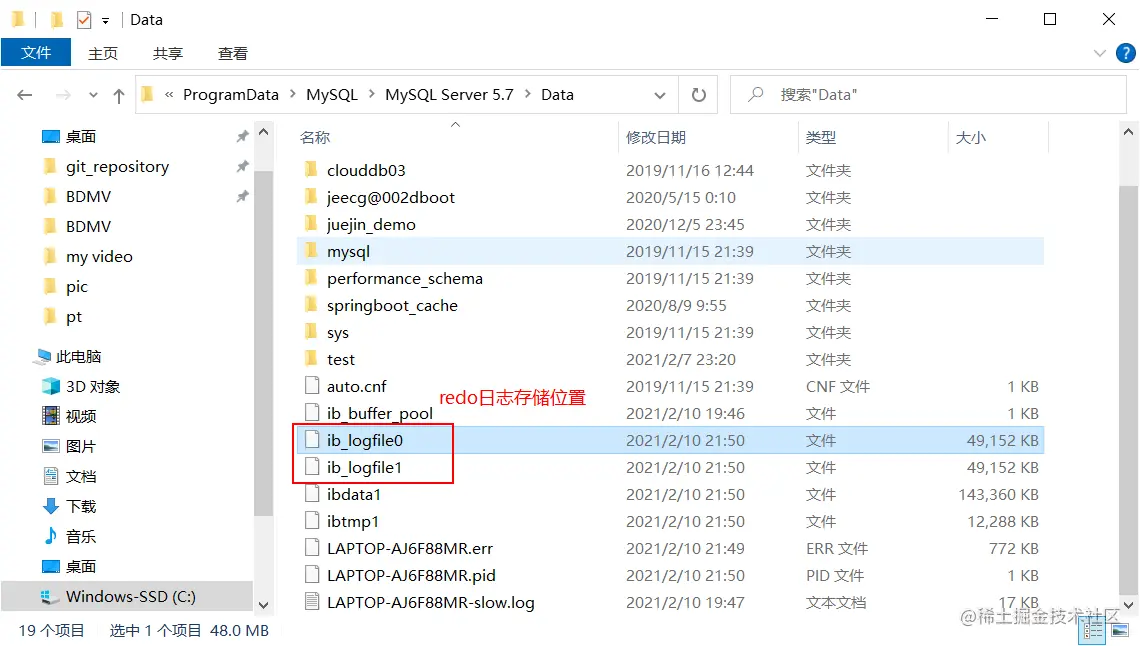Image resolution: width=1140 pixels, height=646 pixels.
Task: Open recent locations dropdown arrow
Action: [93, 95]
